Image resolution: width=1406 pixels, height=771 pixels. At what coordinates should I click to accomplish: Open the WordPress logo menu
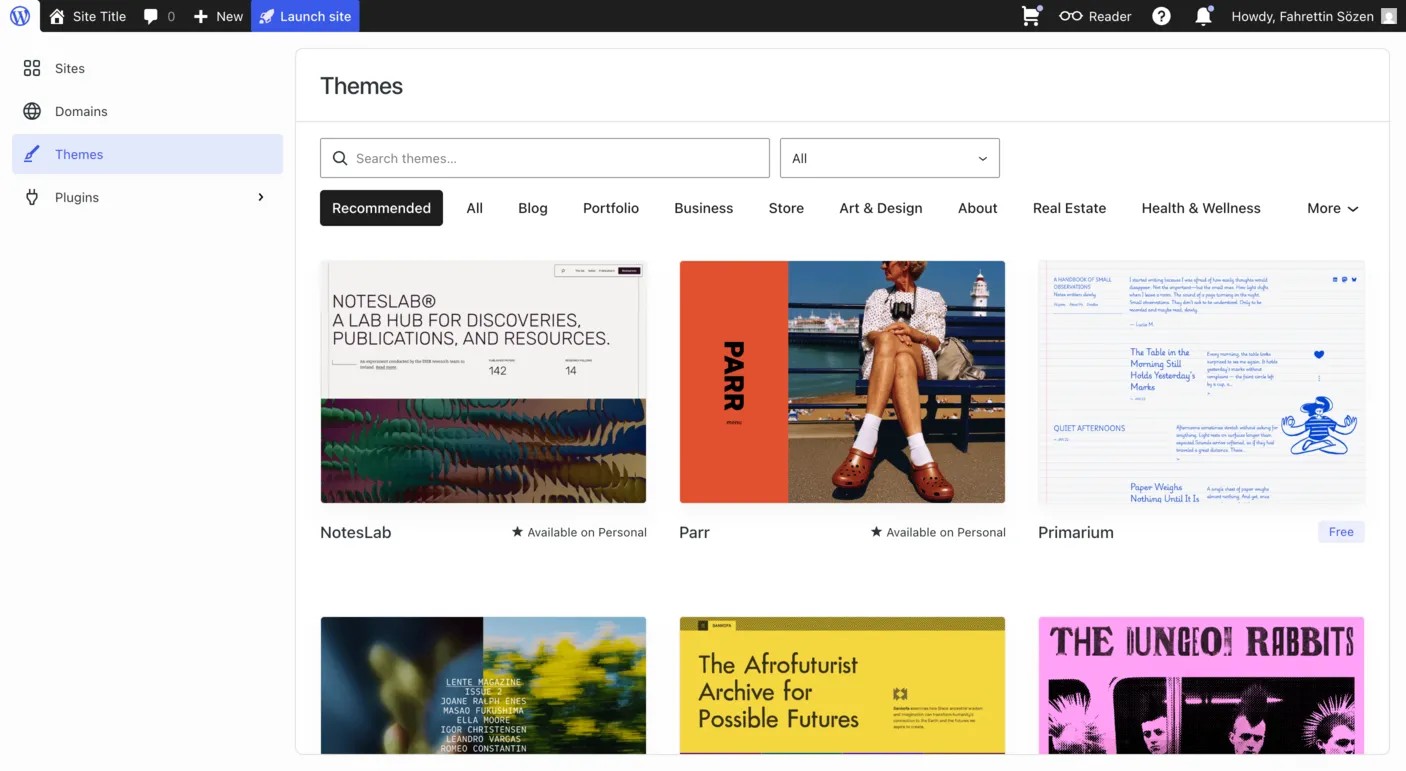point(19,16)
